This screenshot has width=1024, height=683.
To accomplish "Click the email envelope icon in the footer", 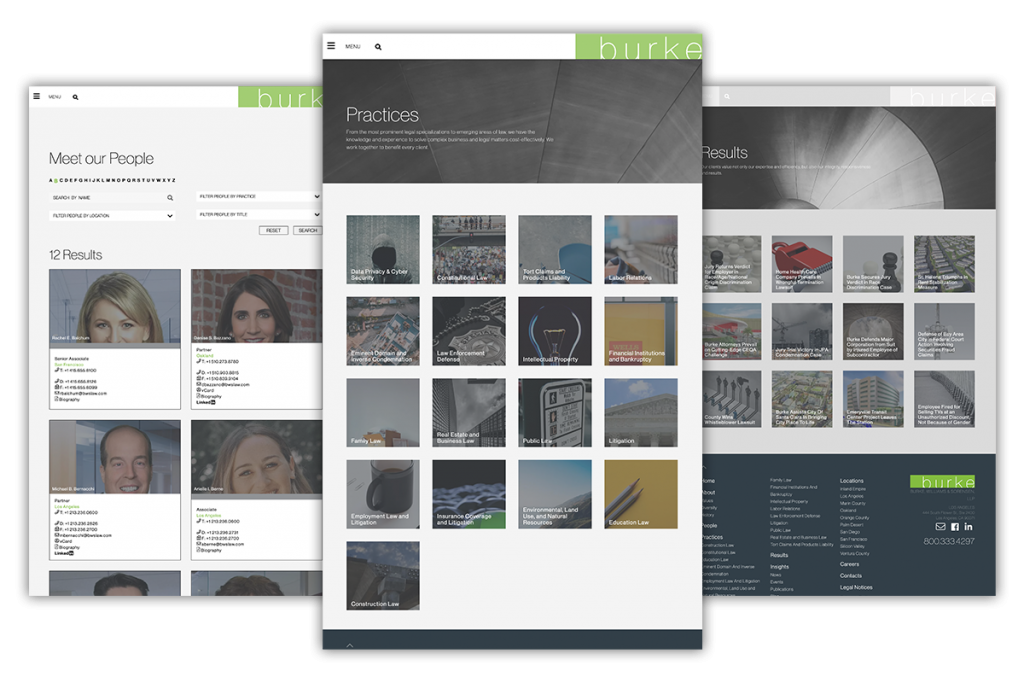I will coord(941,527).
